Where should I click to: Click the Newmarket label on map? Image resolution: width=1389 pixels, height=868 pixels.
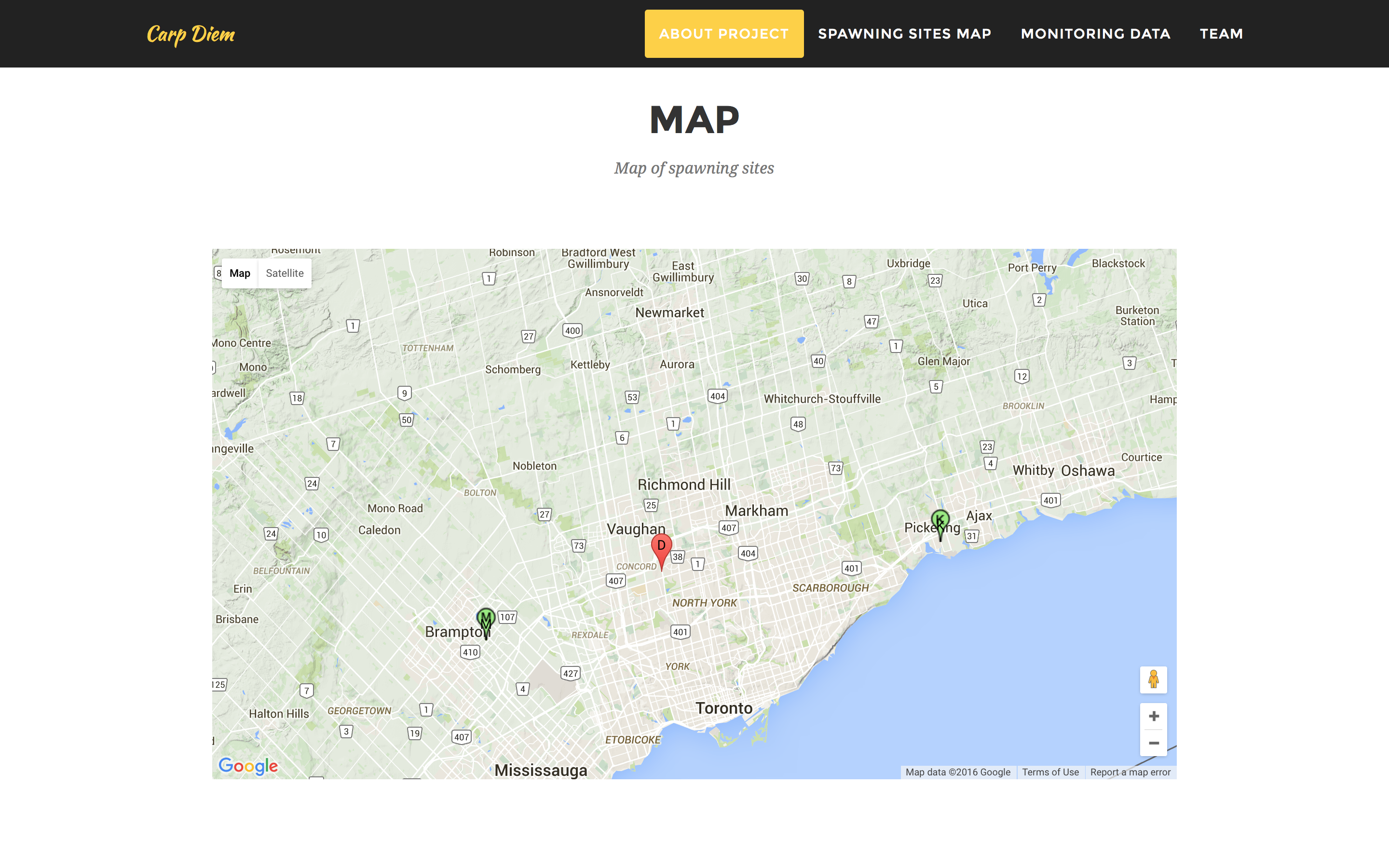point(669,313)
